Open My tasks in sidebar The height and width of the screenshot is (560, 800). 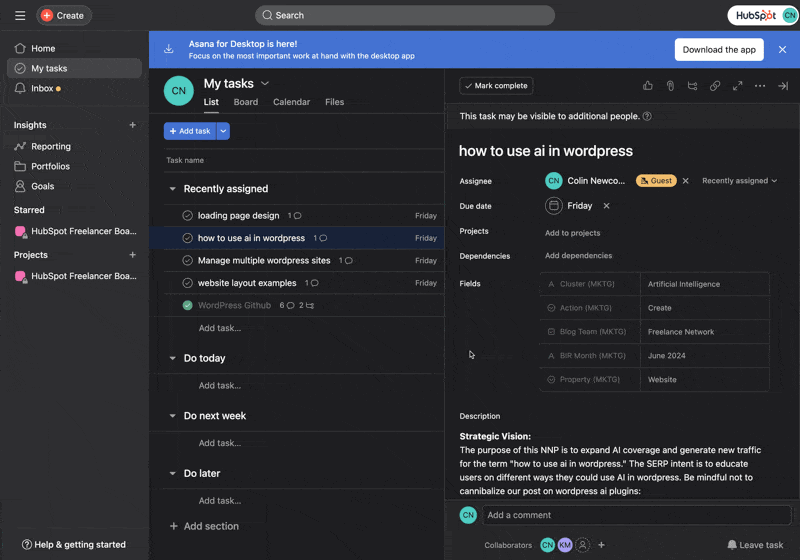pyautogui.click(x=74, y=68)
